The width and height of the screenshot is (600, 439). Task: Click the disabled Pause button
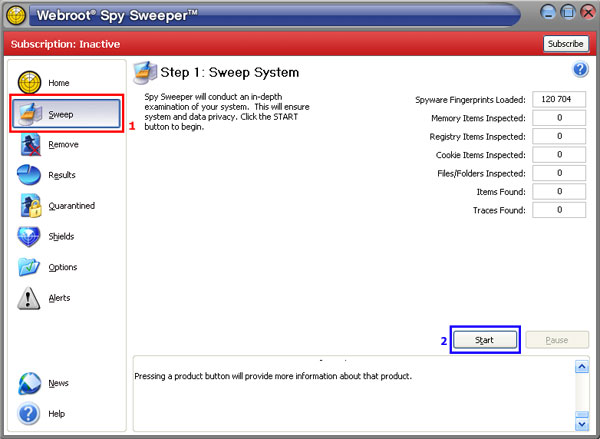point(557,340)
